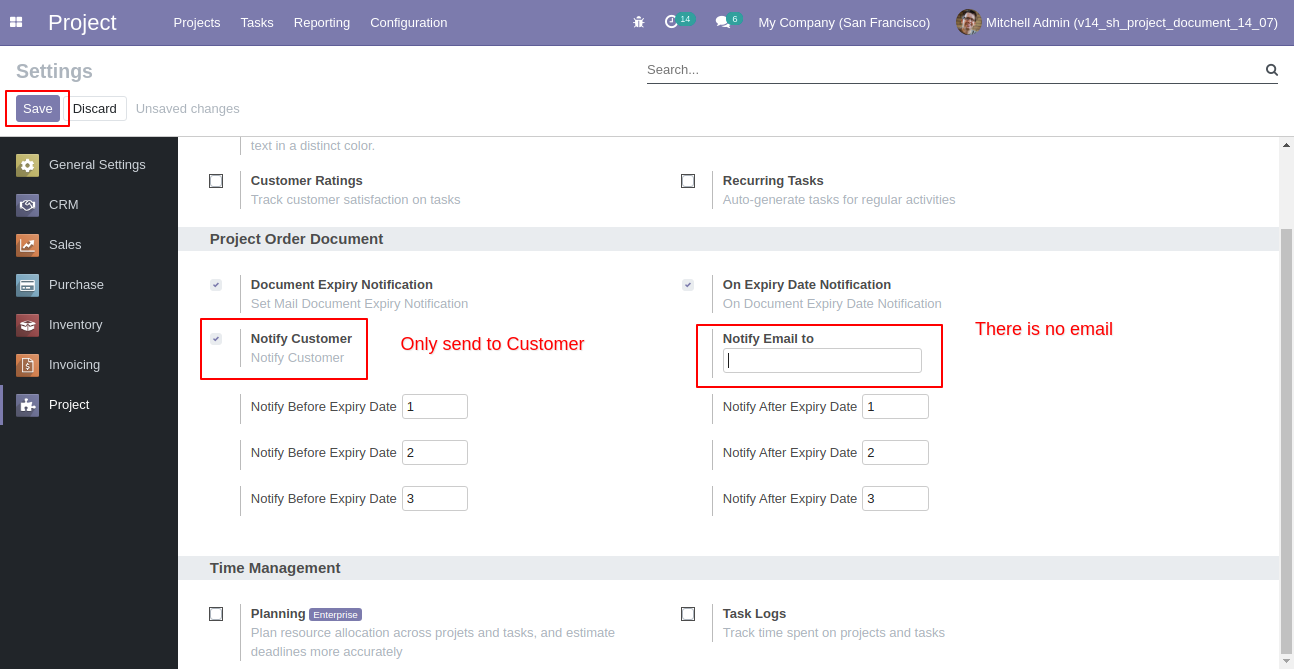Click the Discard button
Screen dimensions: 1294x669
click(95, 108)
